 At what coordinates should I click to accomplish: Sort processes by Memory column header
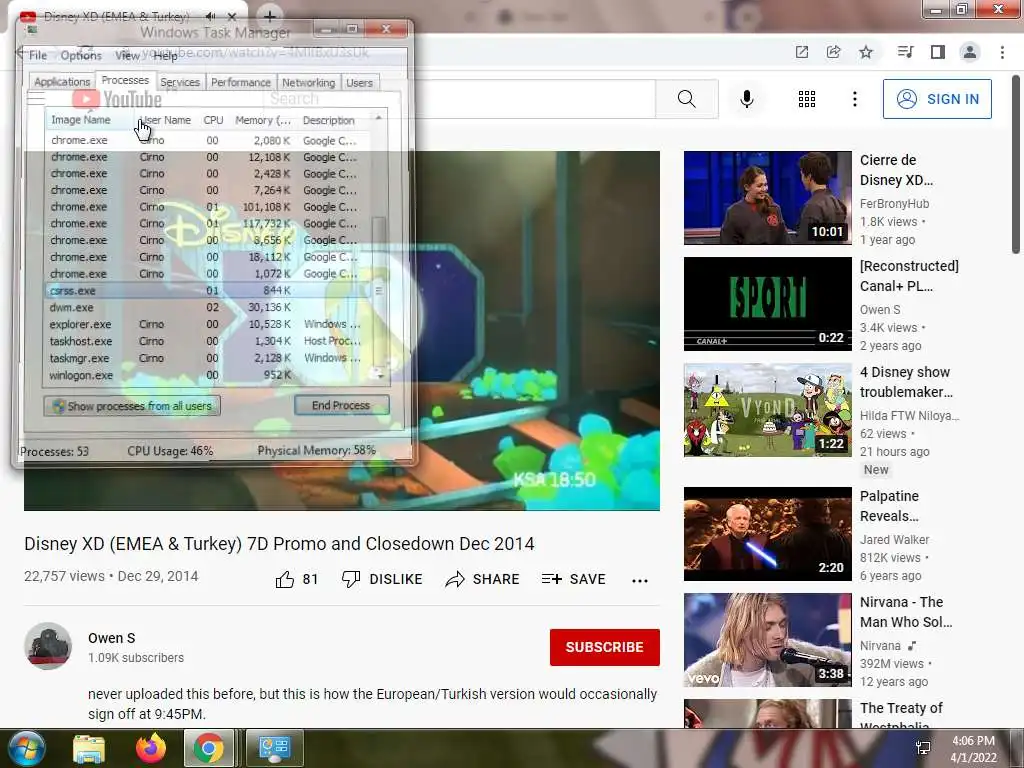[263, 120]
